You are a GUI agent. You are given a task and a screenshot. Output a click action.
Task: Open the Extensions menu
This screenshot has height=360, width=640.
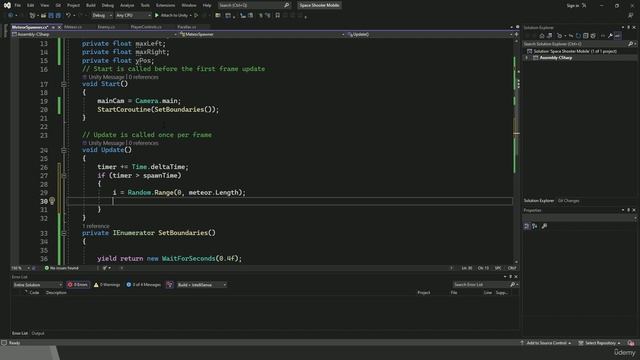point(165,5)
